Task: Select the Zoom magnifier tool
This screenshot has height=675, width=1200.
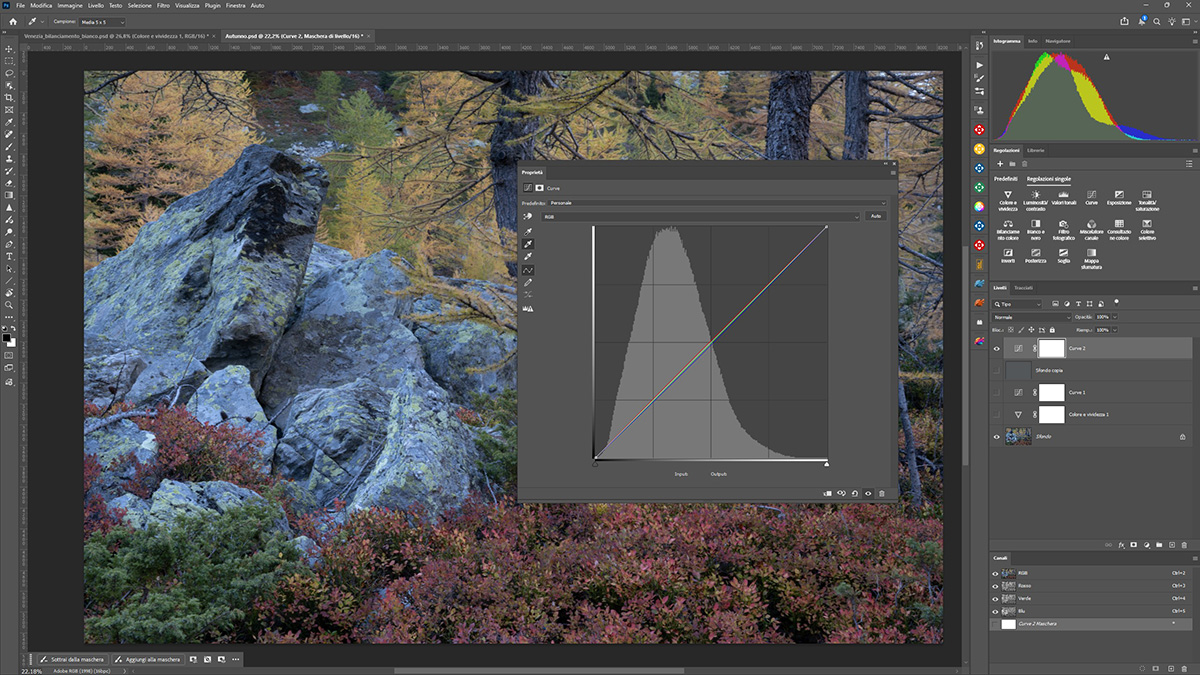Action: pyautogui.click(x=9, y=305)
